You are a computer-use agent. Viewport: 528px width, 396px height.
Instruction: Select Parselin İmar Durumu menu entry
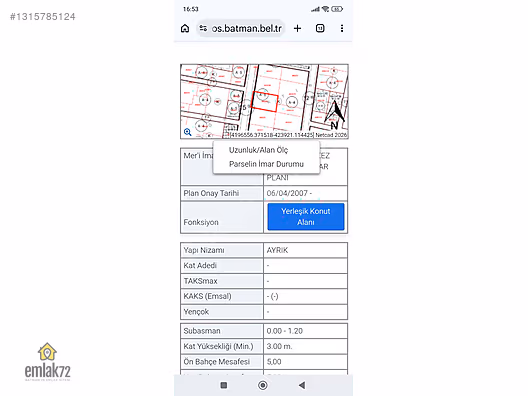(x=266, y=164)
